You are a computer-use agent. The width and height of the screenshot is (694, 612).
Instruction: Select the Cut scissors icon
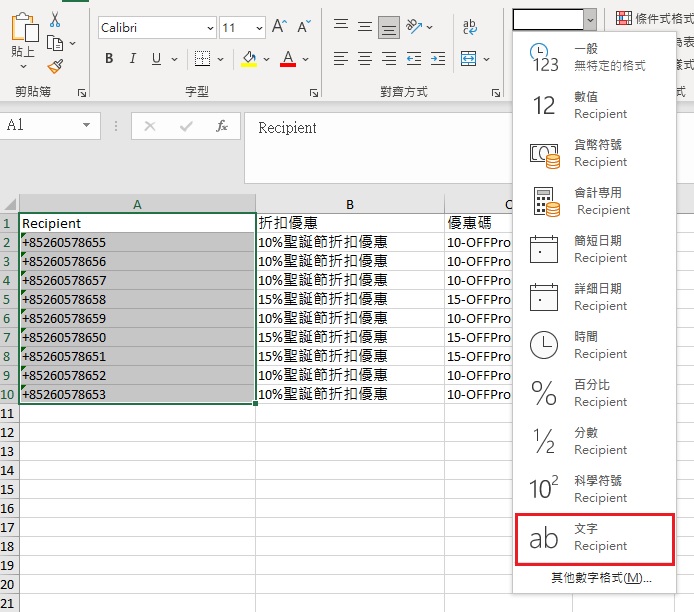(56, 20)
